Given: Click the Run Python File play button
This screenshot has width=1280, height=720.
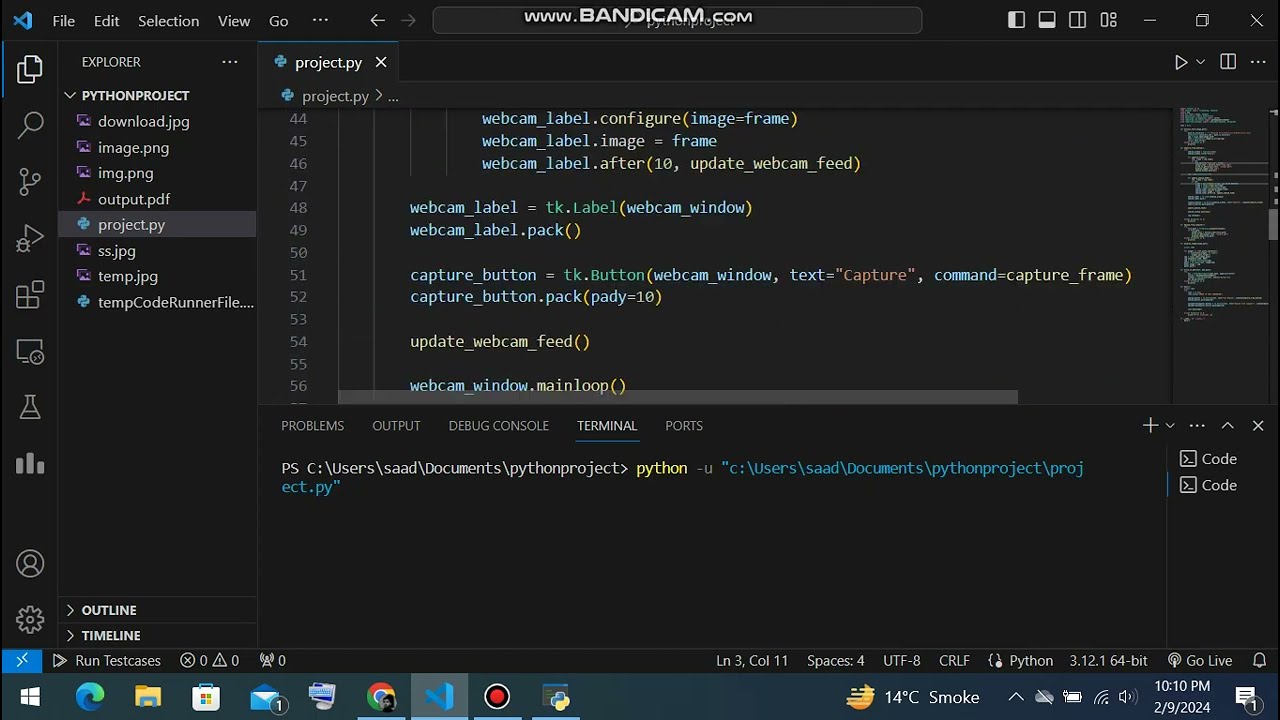Looking at the screenshot, I should click(x=1180, y=62).
